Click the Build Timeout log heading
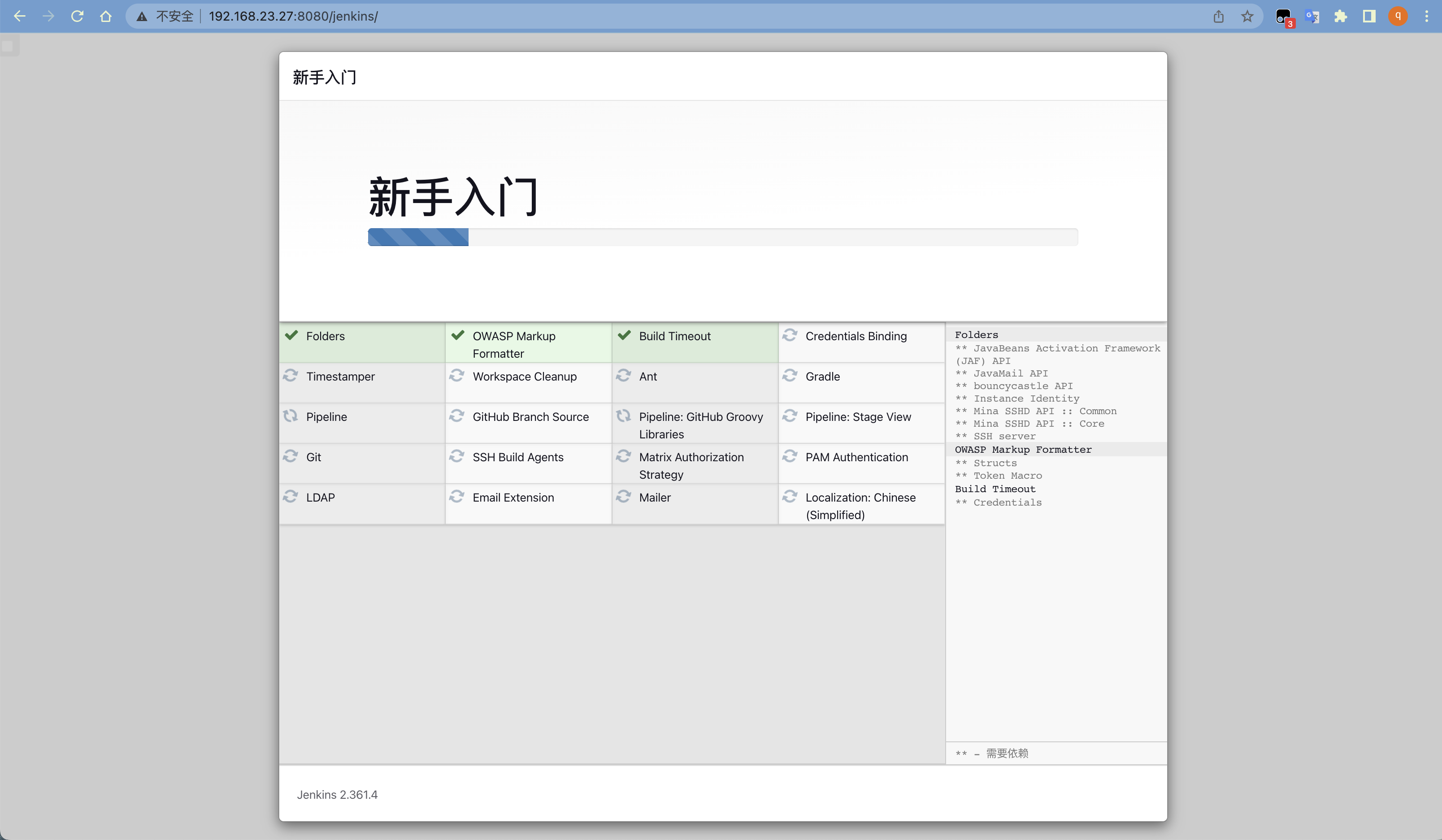The height and width of the screenshot is (840, 1442). tap(995, 489)
